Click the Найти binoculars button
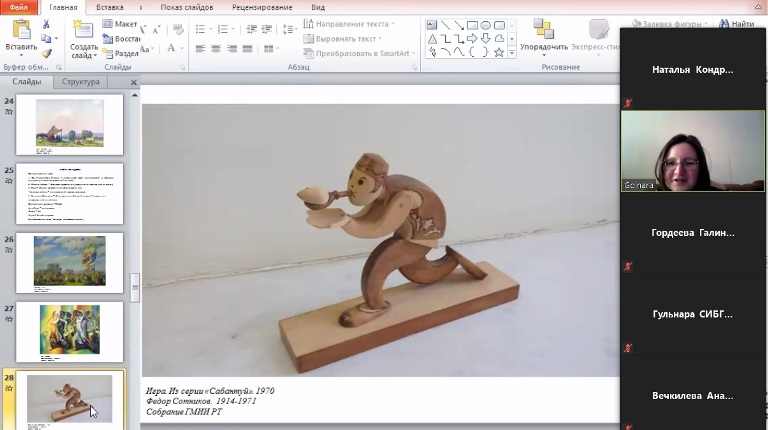Screen dimensions: 768x430 tap(737, 24)
